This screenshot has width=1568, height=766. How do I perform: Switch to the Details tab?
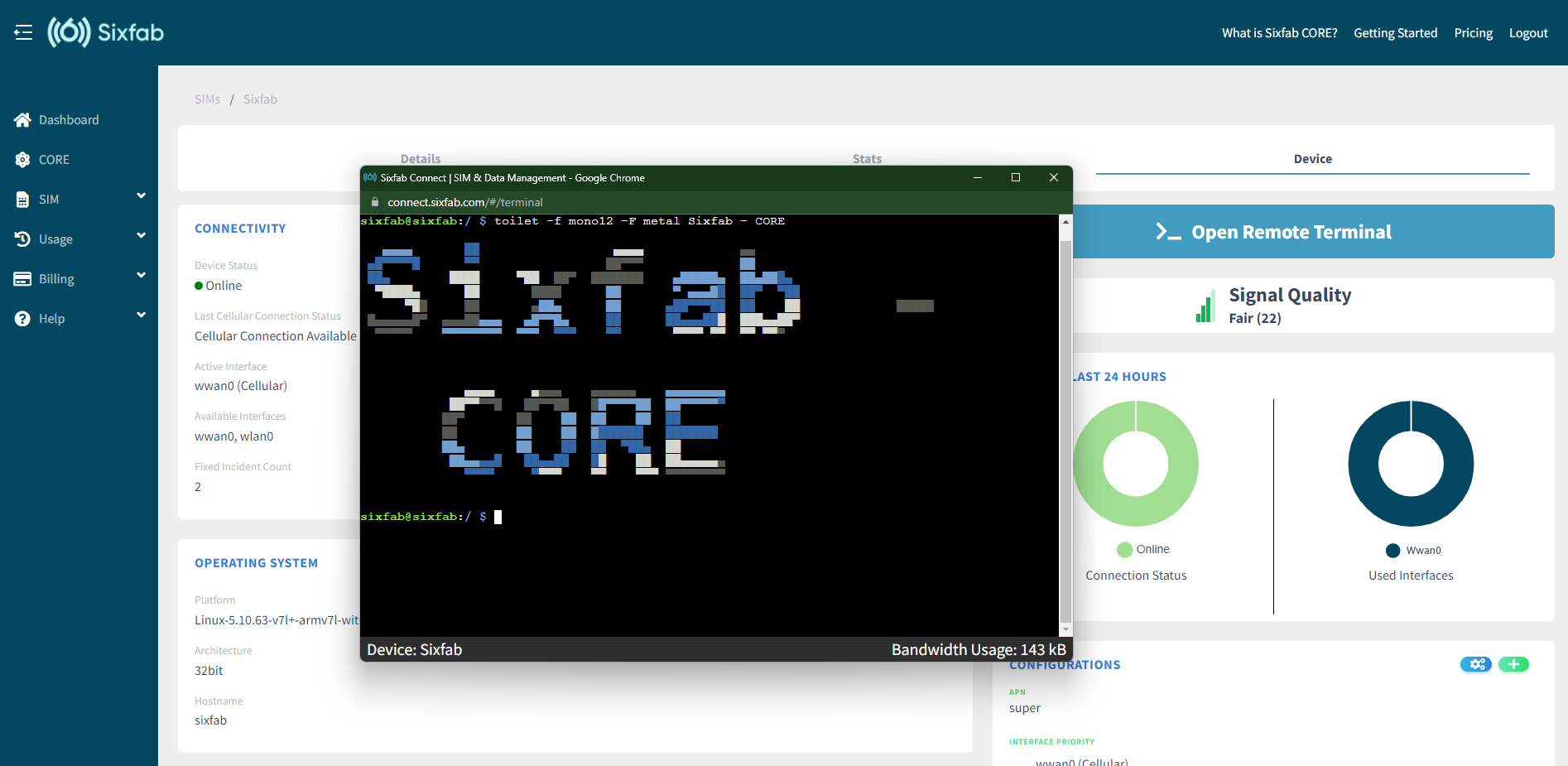tap(421, 159)
